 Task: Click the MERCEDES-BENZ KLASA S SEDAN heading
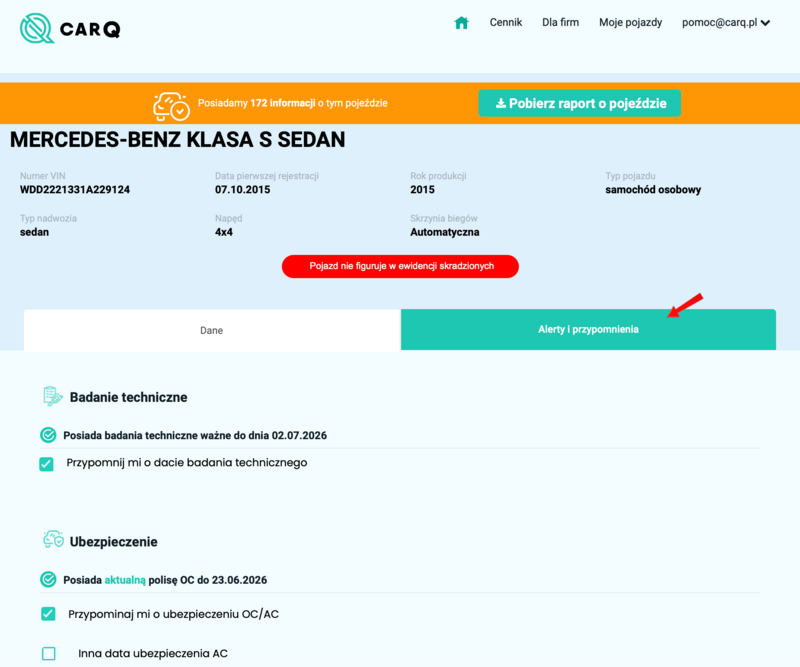[x=178, y=139]
